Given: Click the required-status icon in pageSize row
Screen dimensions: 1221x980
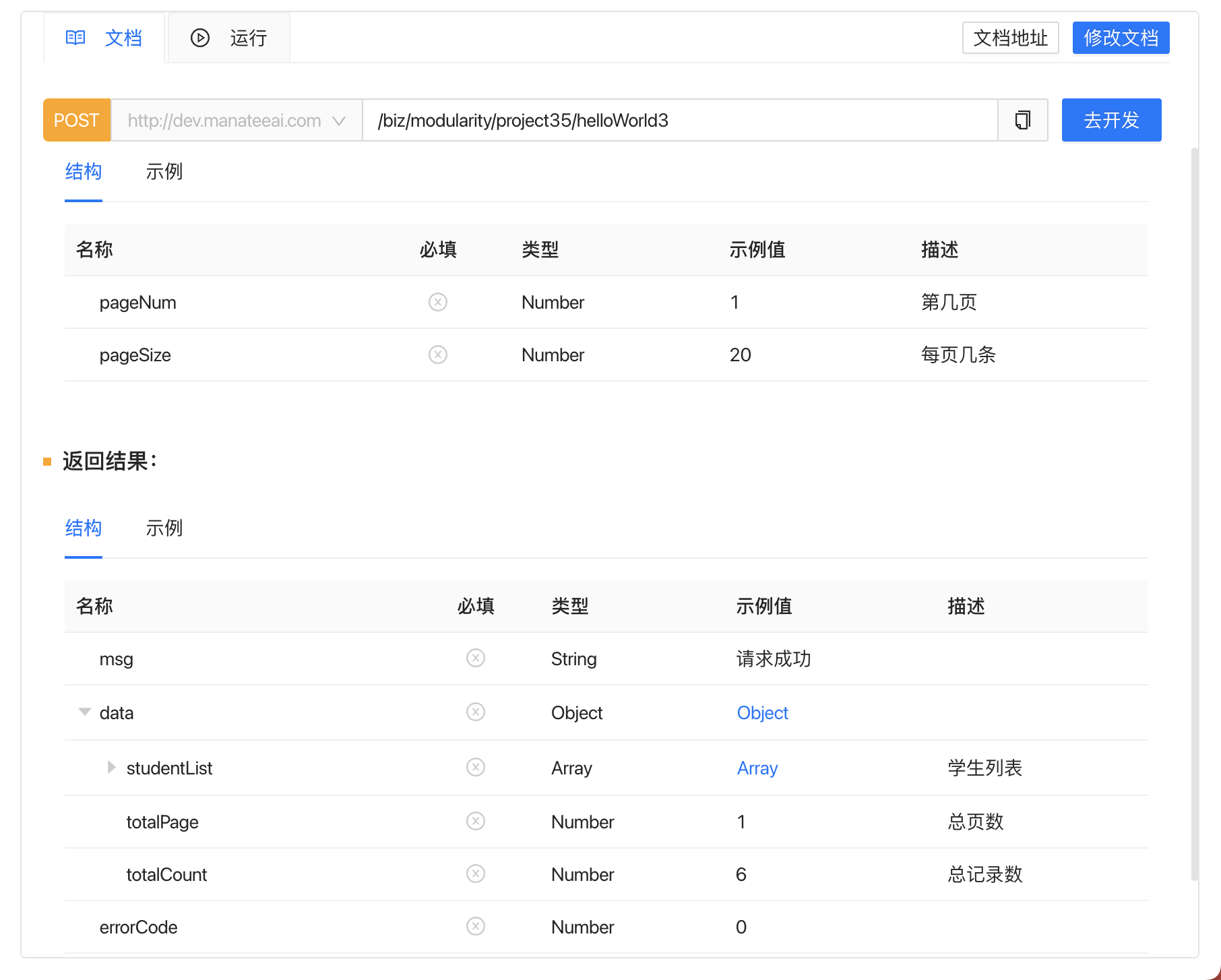Looking at the screenshot, I should (x=438, y=355).
